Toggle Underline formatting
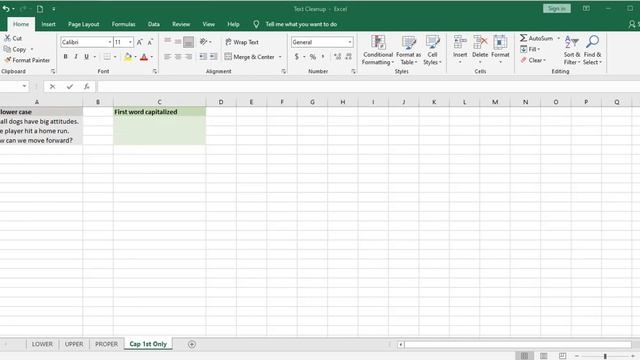Viewport: 640px width, 360px height. tap(87, 57)
